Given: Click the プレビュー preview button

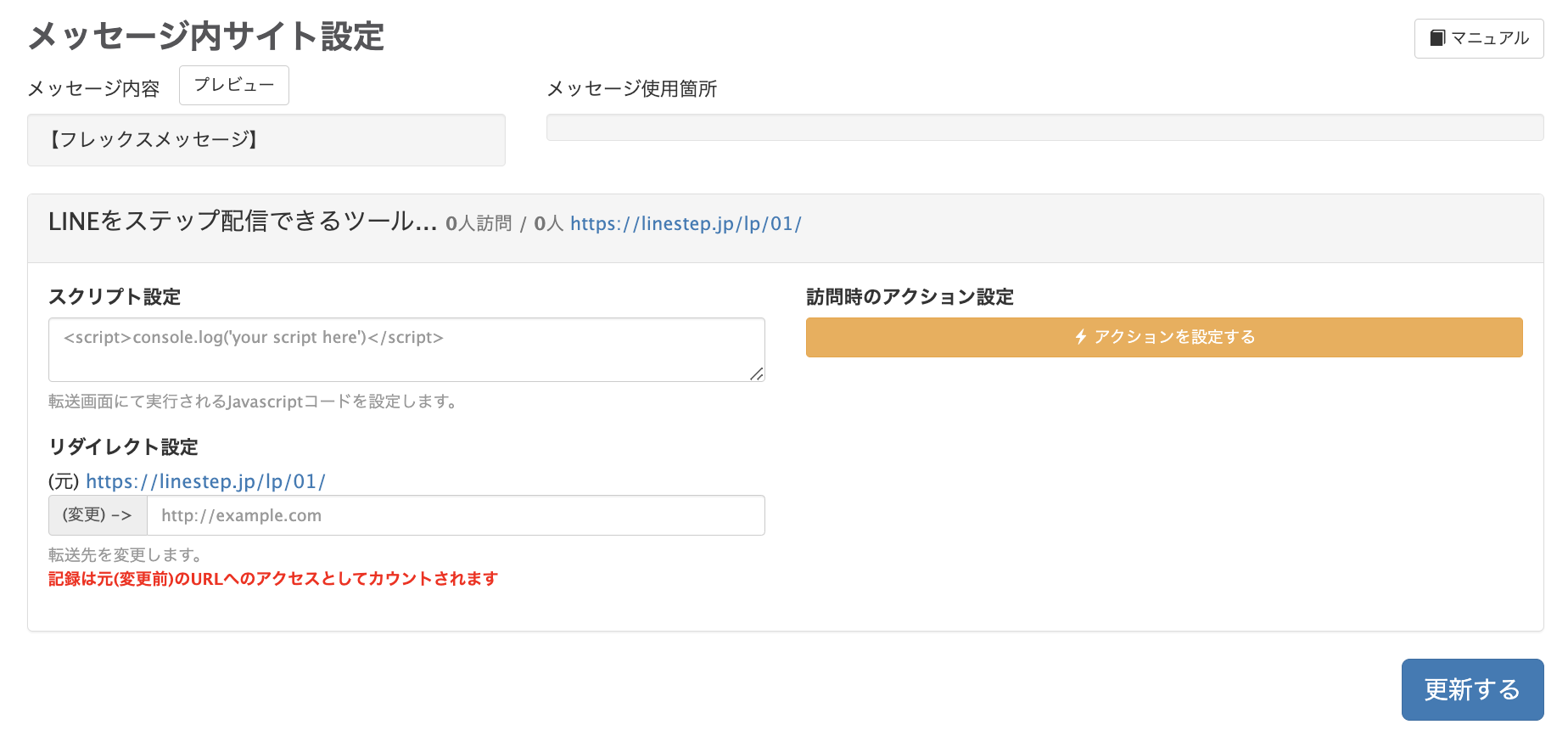Looking at the screenshot, I should [x=234, y=85].
